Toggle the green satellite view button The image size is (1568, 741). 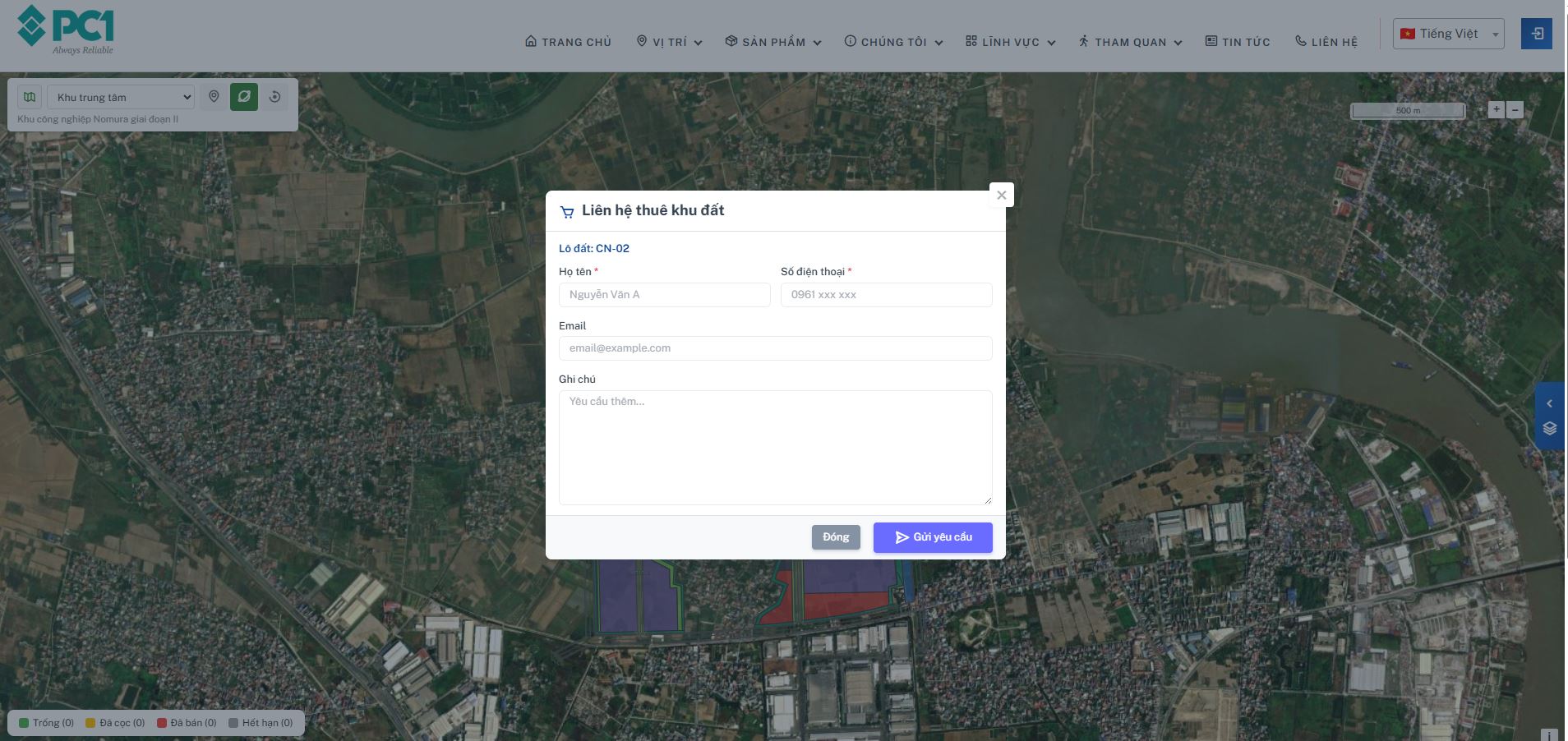(244, 97)
